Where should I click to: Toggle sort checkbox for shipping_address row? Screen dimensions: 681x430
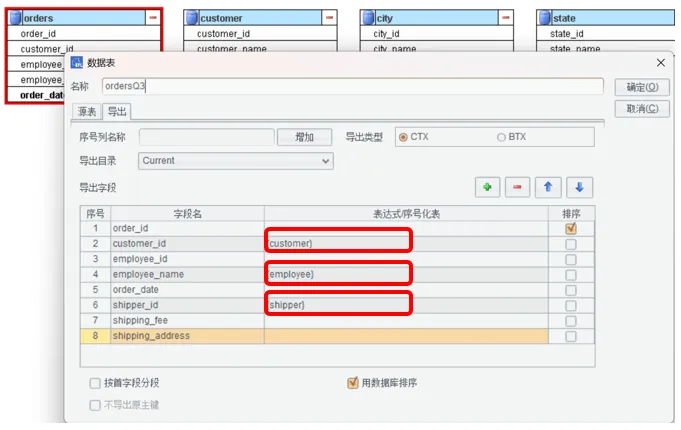(571, 337)
